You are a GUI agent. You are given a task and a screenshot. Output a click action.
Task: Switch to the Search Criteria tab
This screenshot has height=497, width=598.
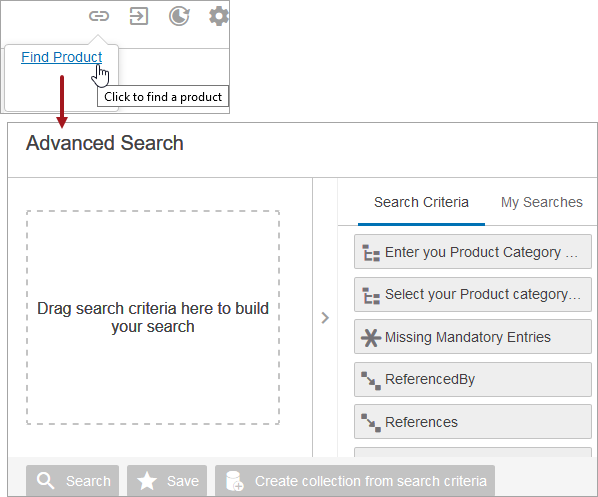click(x=421, y=202)
